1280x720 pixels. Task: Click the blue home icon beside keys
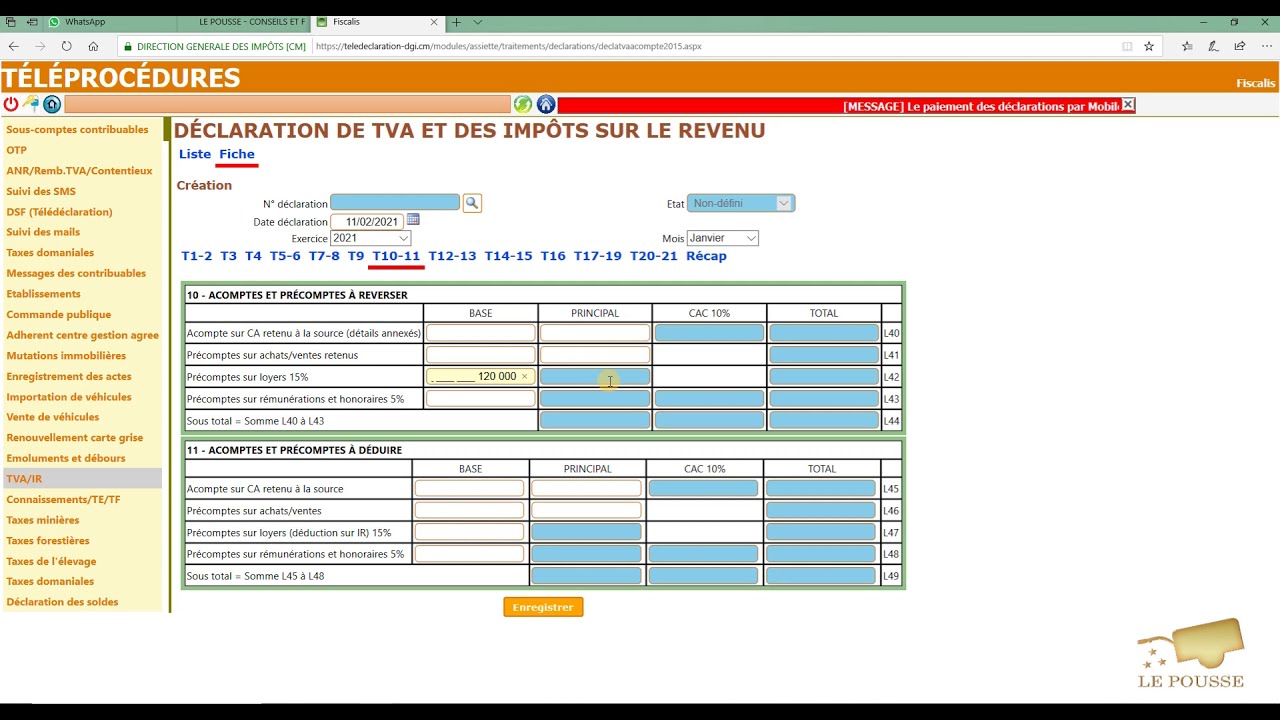coord(52,104)
